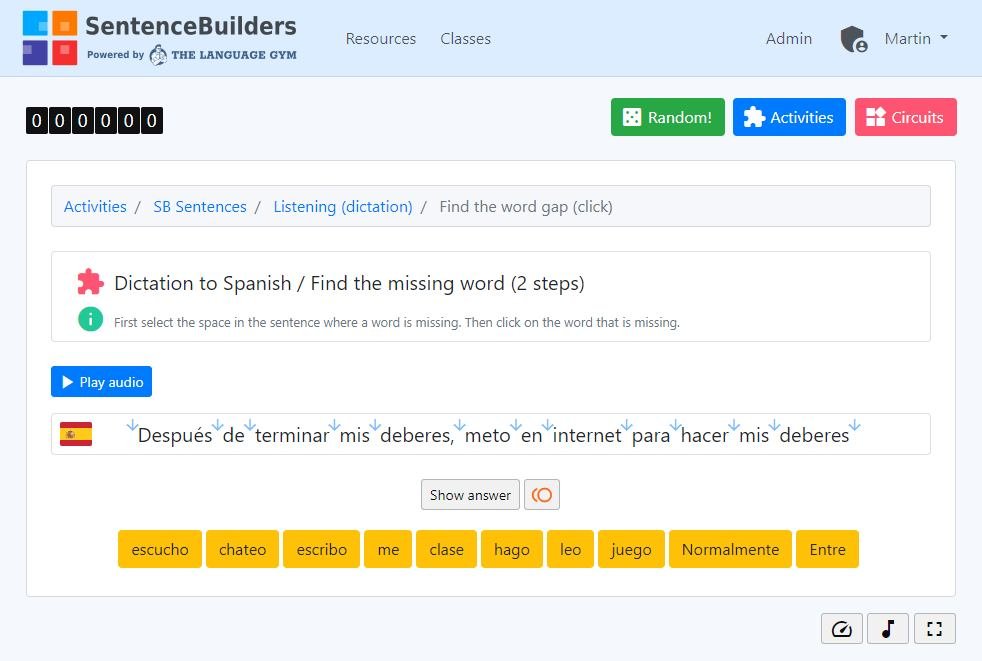This screenshot has width=982, height=661.
Task: Open the Resources menu
Action: (x=381, y=39)
